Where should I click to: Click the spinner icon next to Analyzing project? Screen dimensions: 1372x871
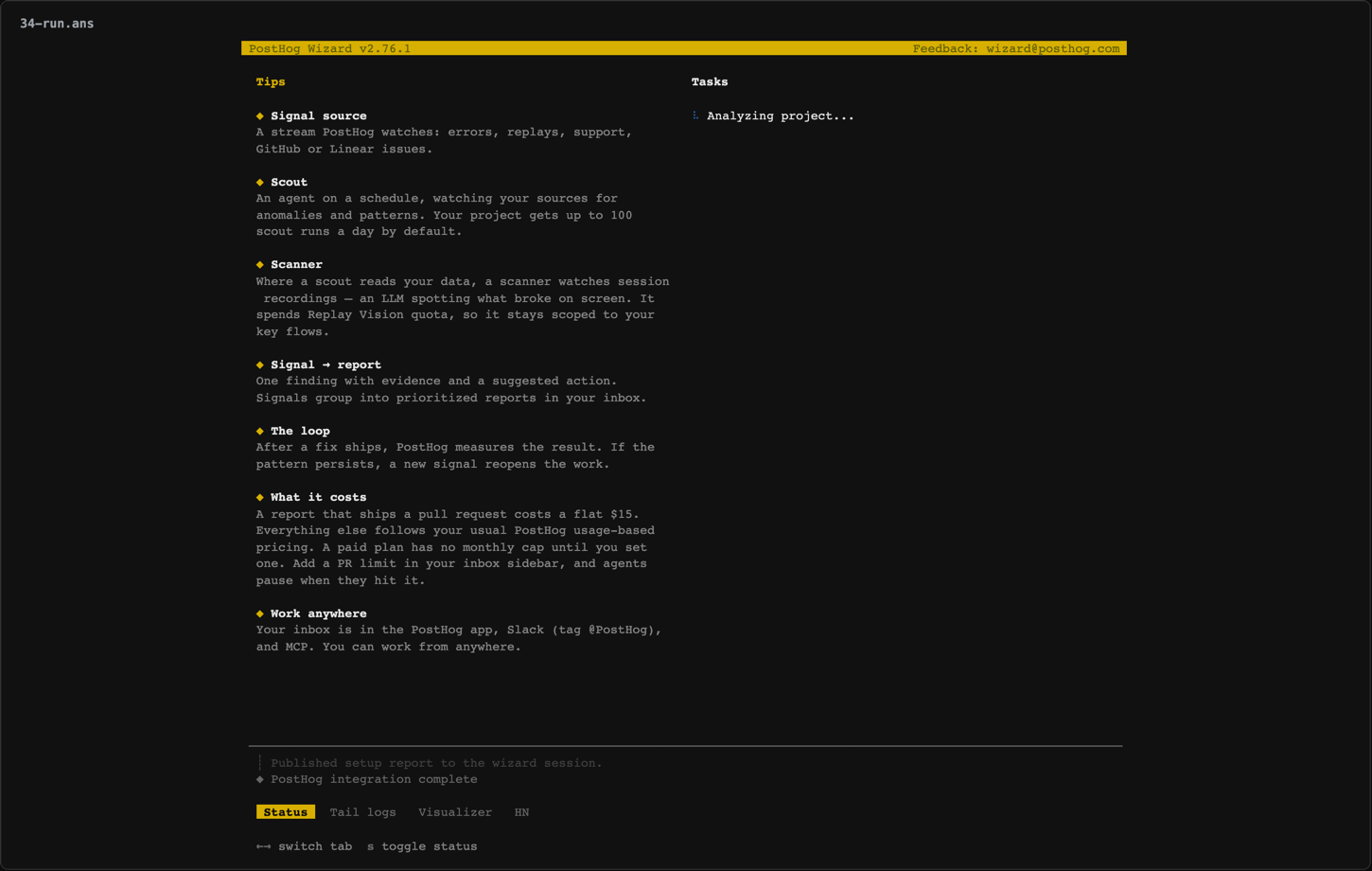click(695, 116)
